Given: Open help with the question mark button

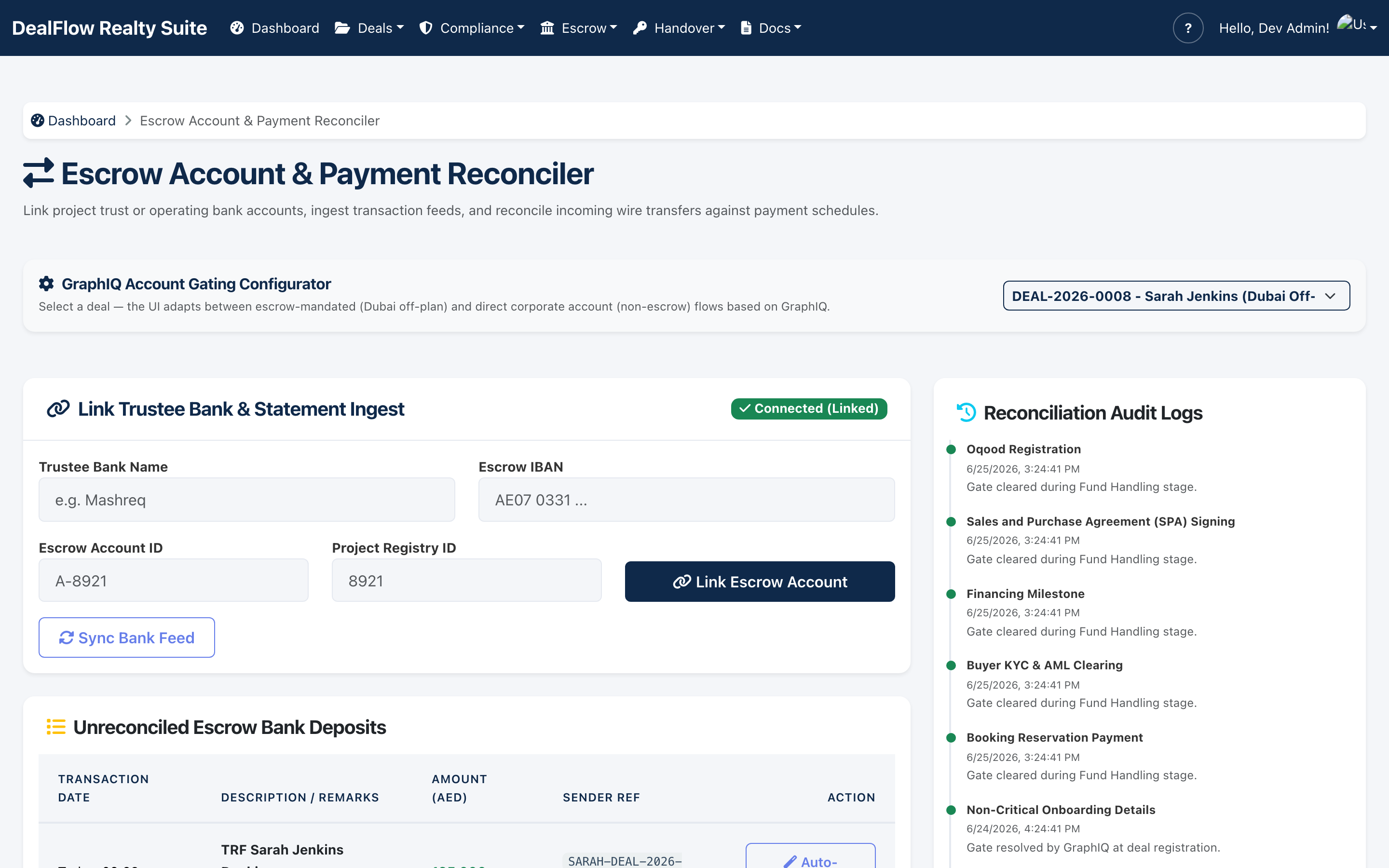Looking at the screenshot, I should coord(1188,27).
